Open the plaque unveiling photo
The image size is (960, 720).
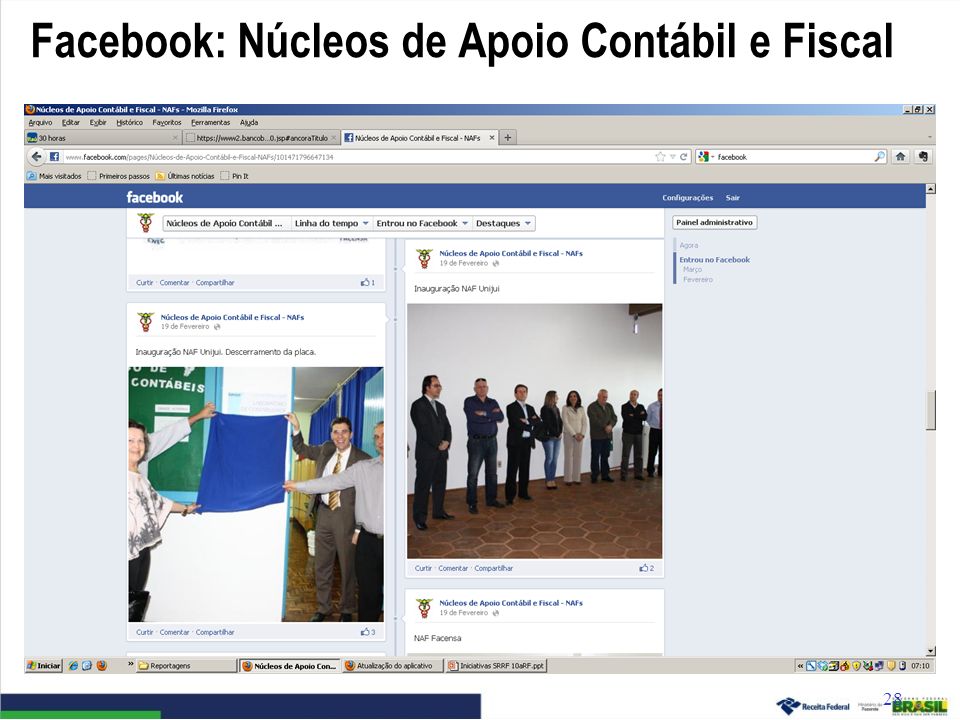pyautogui.click(x=256, y=494)
